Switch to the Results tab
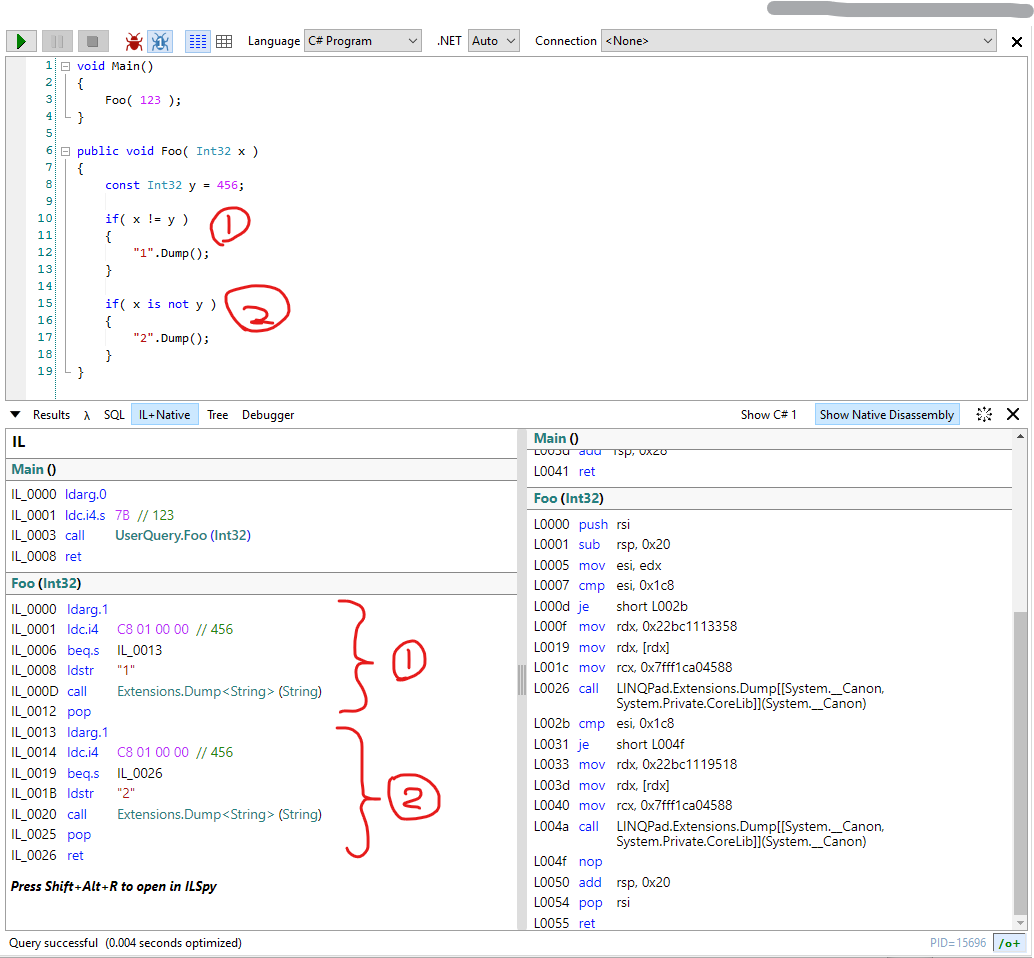 point(51,415)
